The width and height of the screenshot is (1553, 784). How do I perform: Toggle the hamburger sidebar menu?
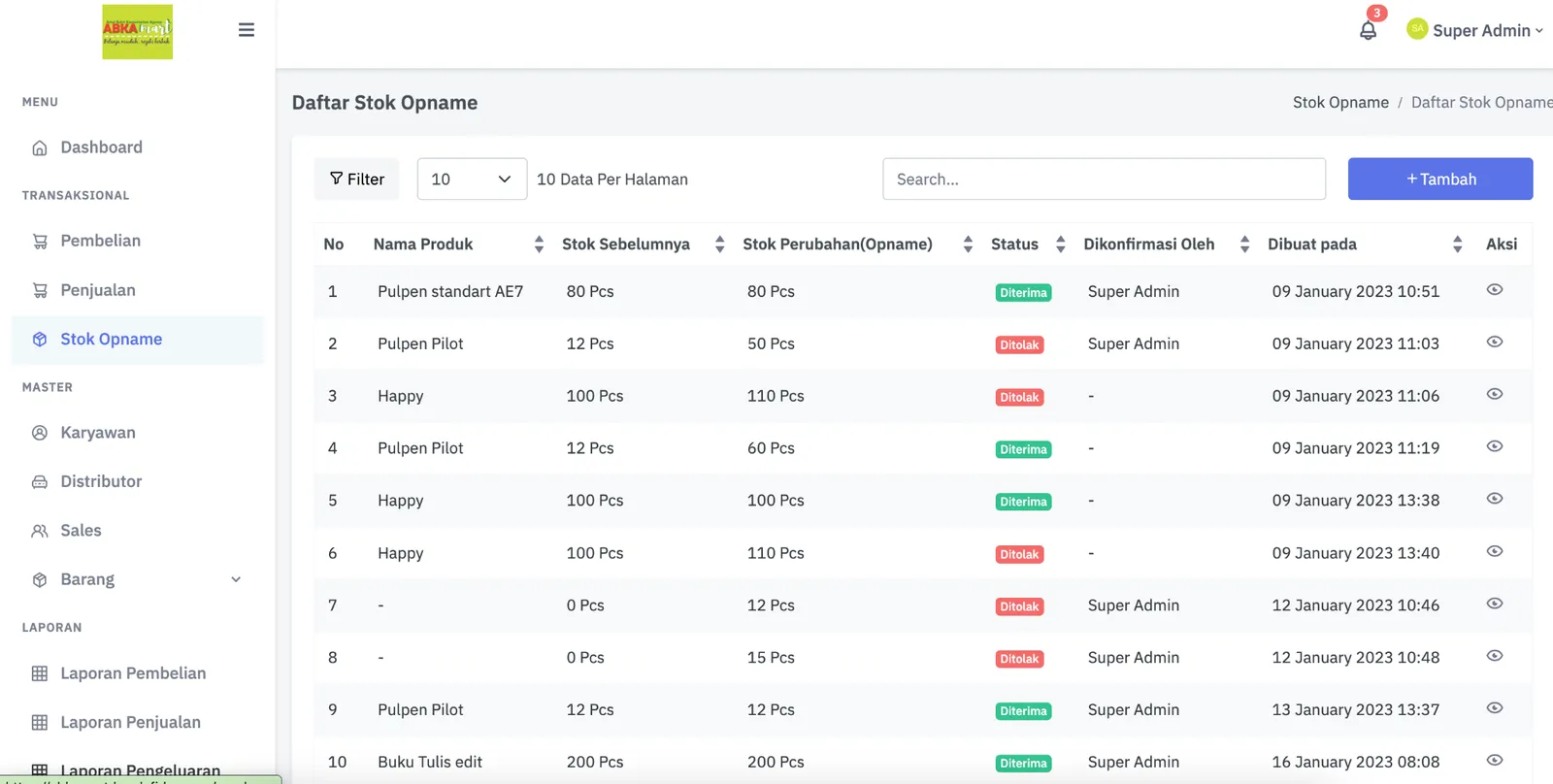pyautogui.click(x=247, y=30)
